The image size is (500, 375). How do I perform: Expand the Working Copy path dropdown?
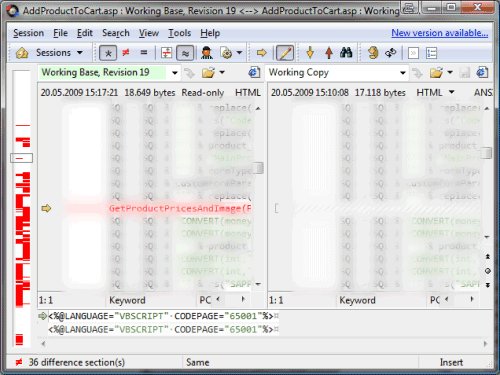click(x=403, y=73)
